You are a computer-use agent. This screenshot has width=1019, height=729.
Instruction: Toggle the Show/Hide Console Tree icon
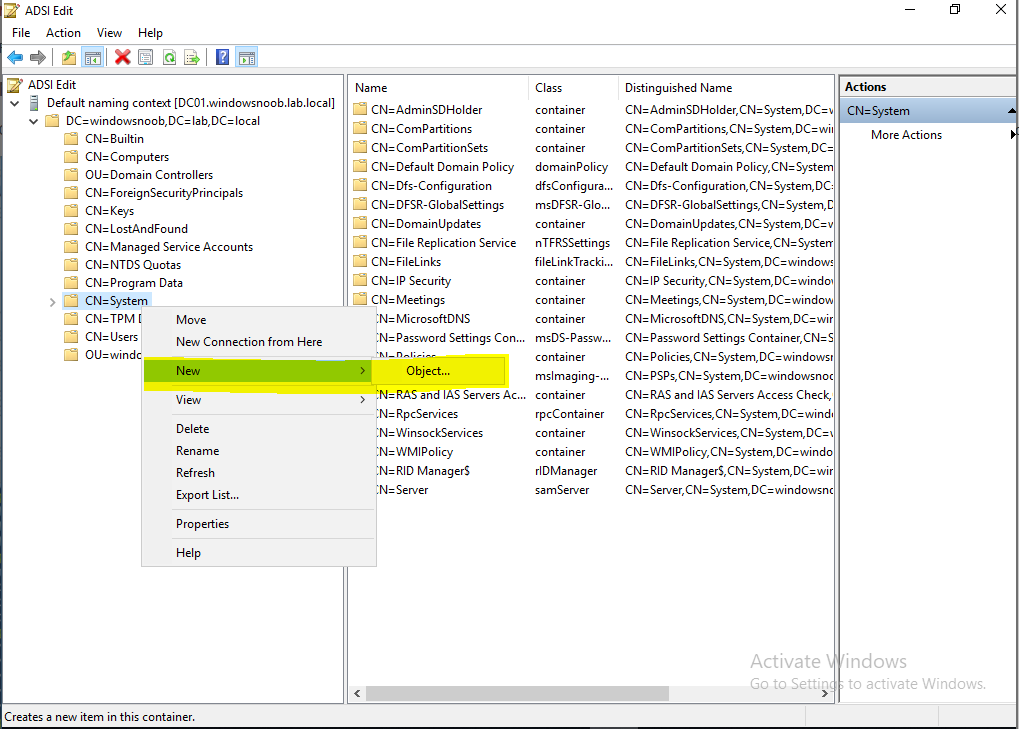pos(93,58)
